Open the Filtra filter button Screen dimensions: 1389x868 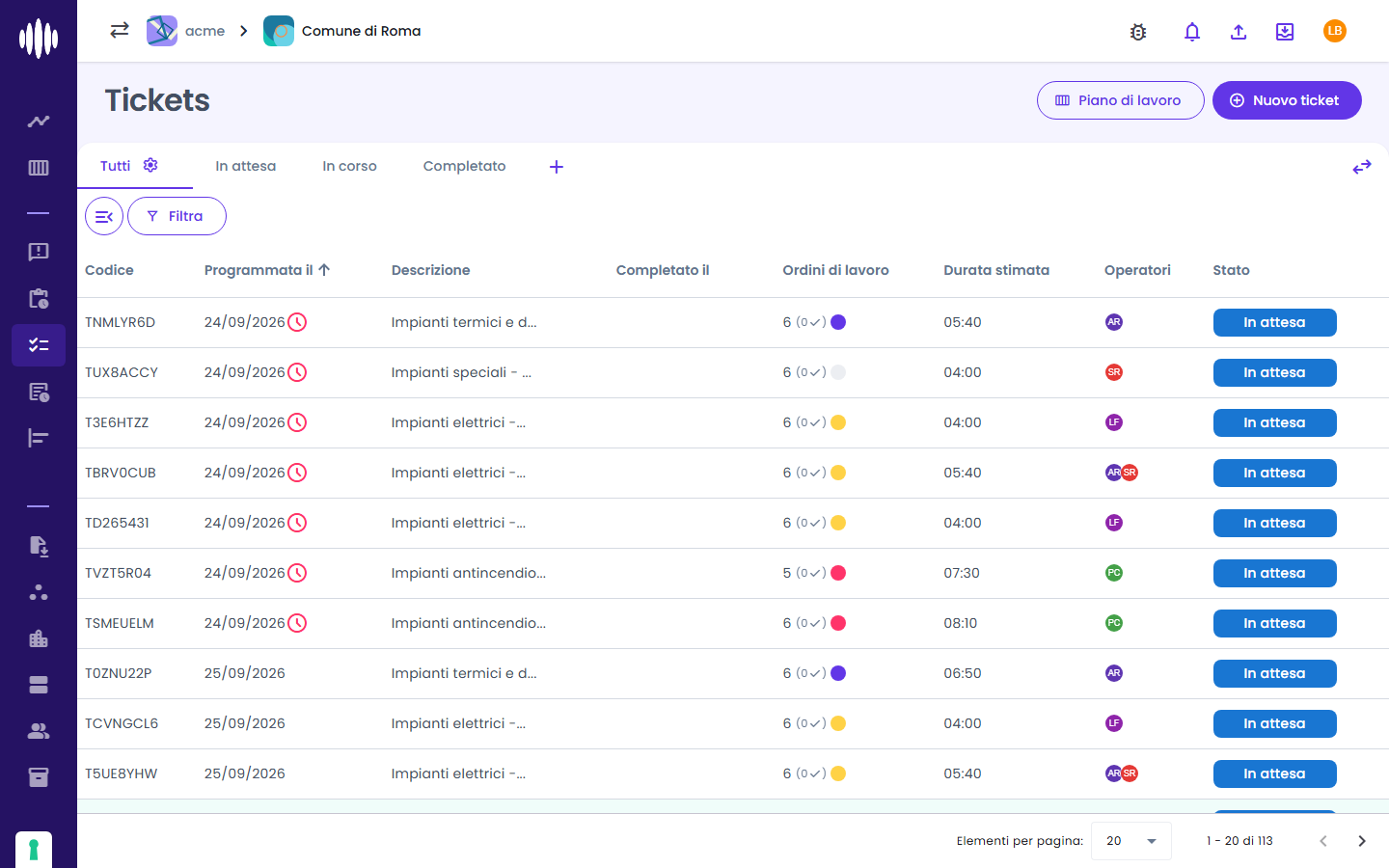[177, 216]
